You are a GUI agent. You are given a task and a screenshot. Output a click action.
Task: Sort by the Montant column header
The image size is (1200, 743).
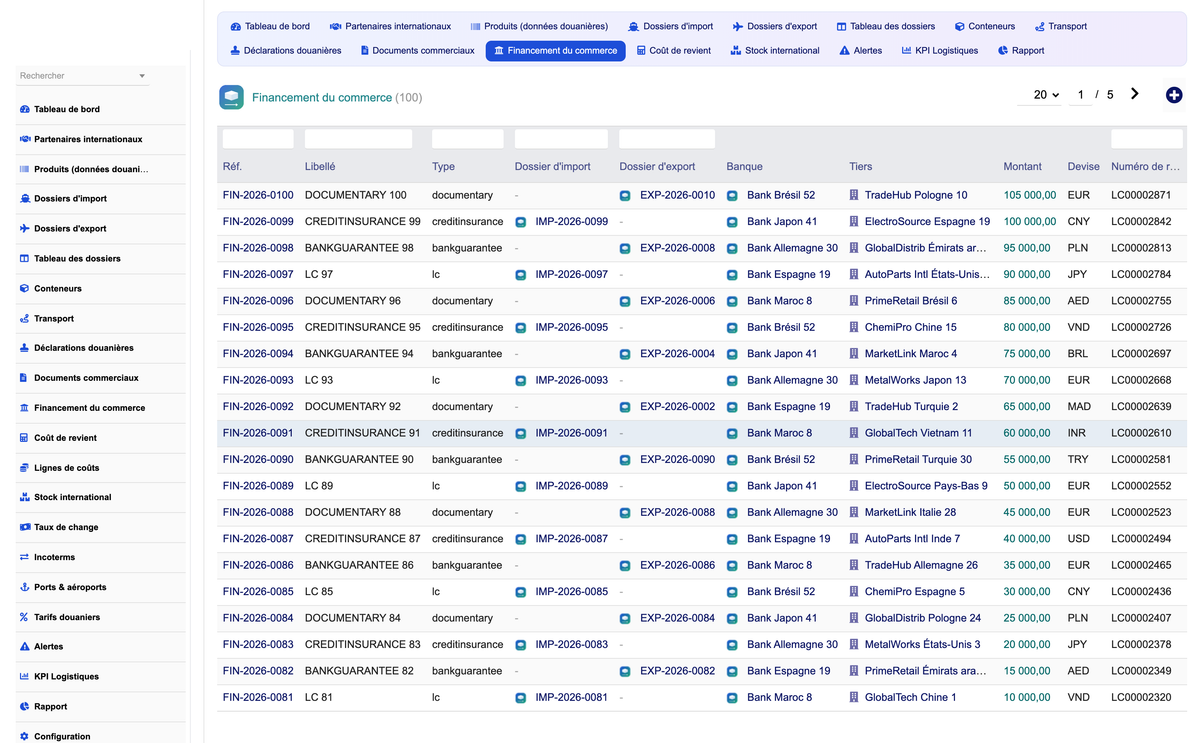click(1022, 167)
